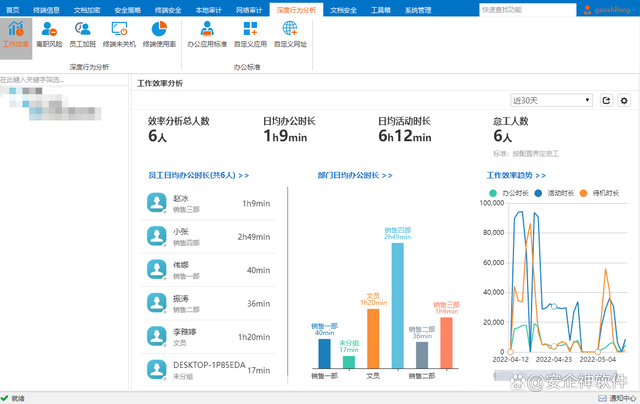
Task: Click 伟娜's employee avatar
Action: pos(157,270)
